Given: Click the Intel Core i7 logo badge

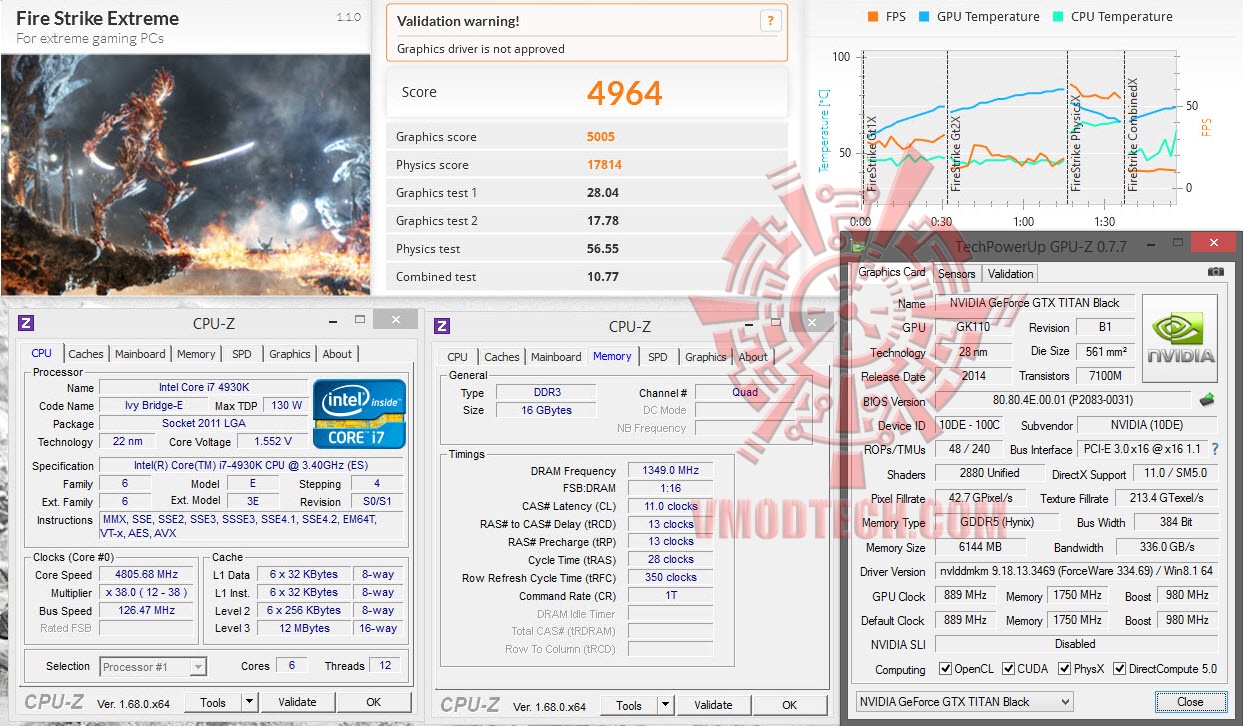Looking at the screenshot, I should point(359,413).
